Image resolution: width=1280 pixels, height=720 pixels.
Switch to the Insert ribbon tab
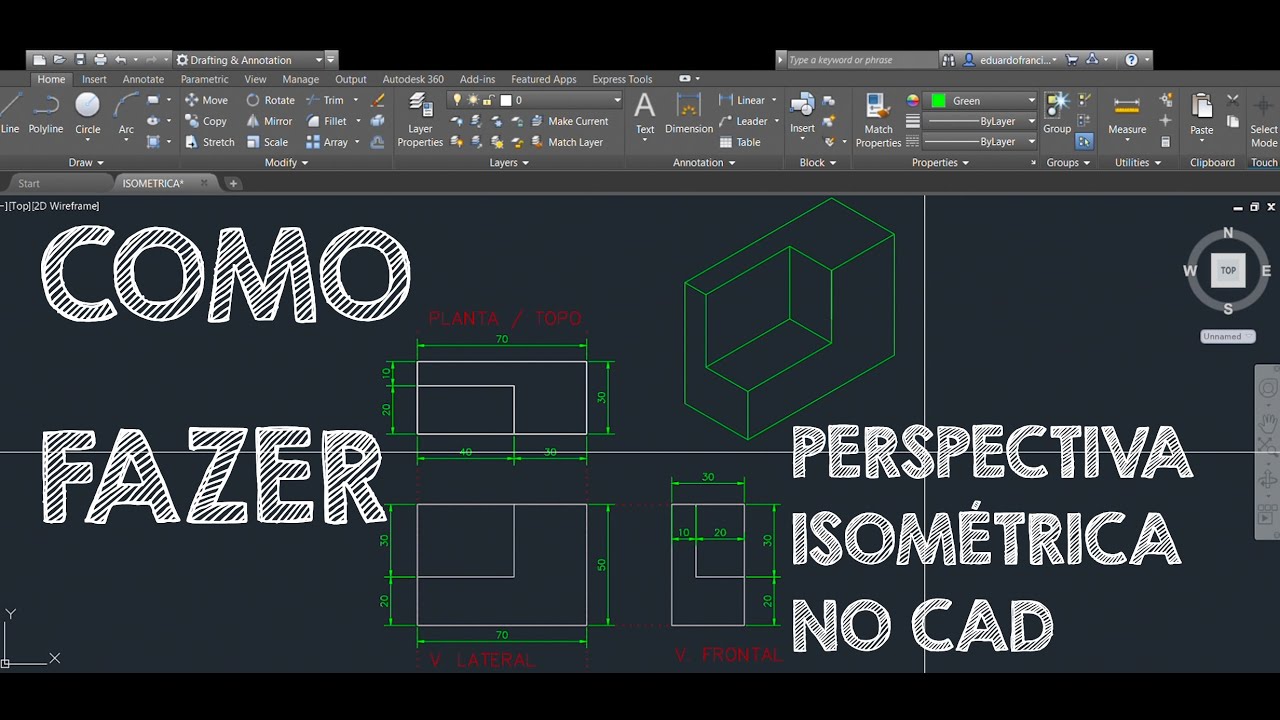click(94, 79)
